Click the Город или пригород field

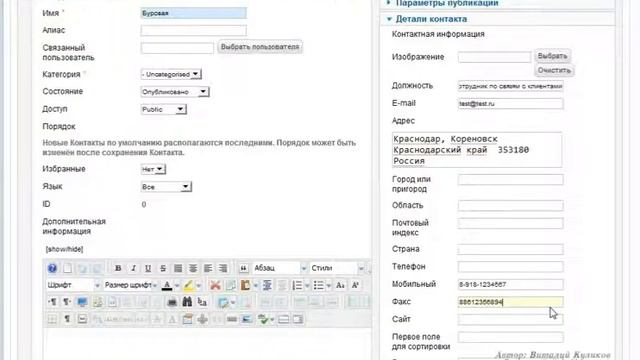pyautogui.click(x=510, y=180)
